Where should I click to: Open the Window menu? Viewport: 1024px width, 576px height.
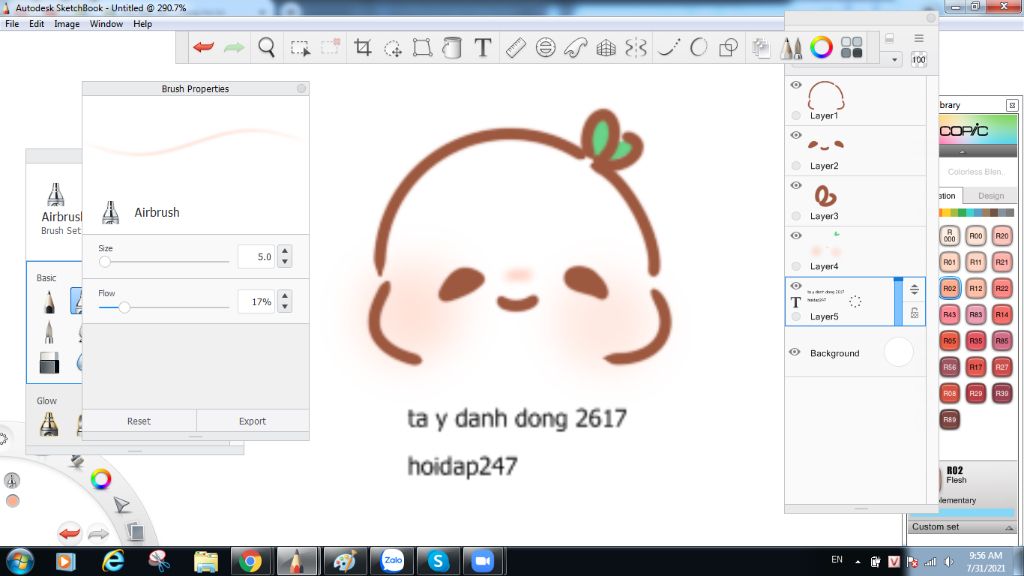point(106,24)
